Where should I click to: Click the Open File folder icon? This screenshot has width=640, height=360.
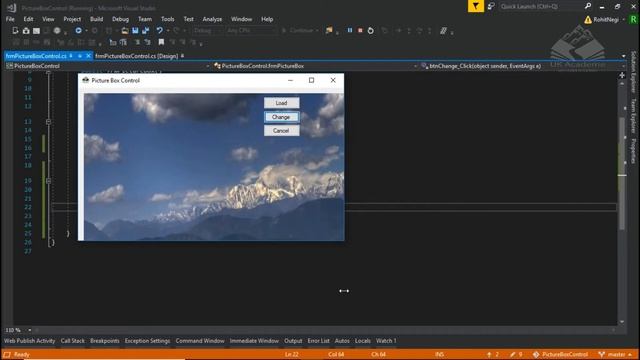(125, 31)
